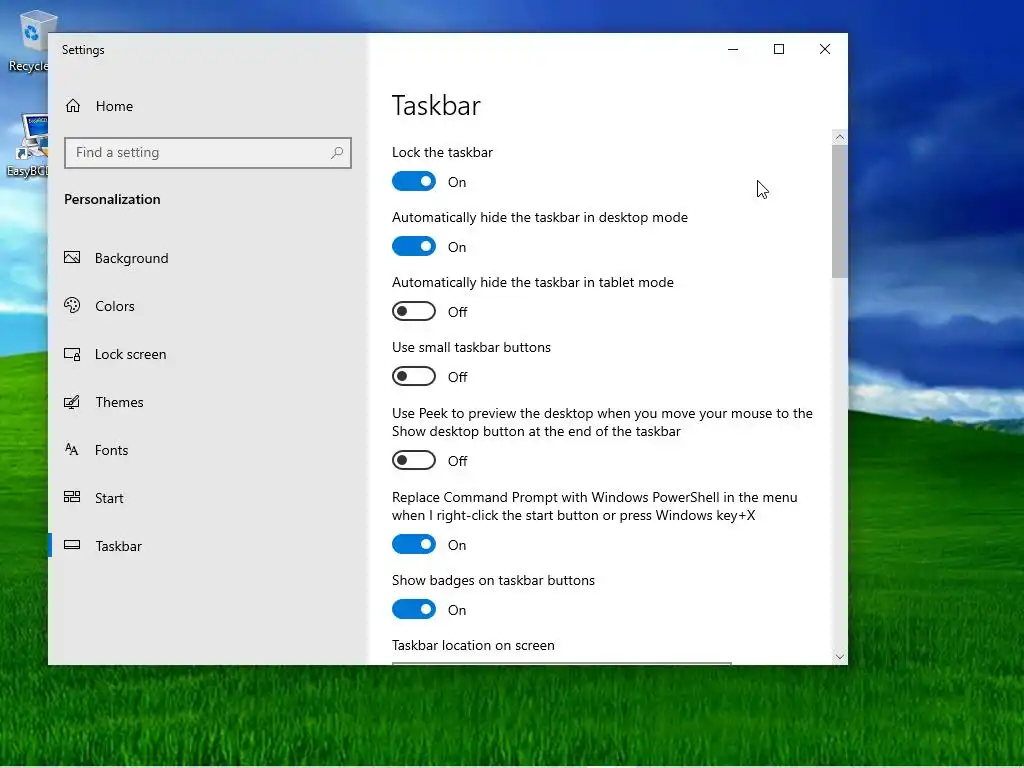Click the Home house icon
Image resolution: width=1024 pixels, height=768 pixels.
[x=72, y=106]
